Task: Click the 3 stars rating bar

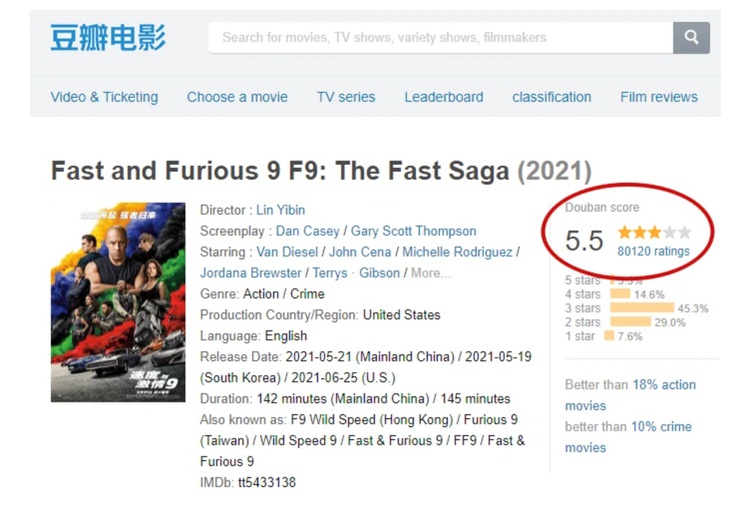Action: [x=640, y=308]
